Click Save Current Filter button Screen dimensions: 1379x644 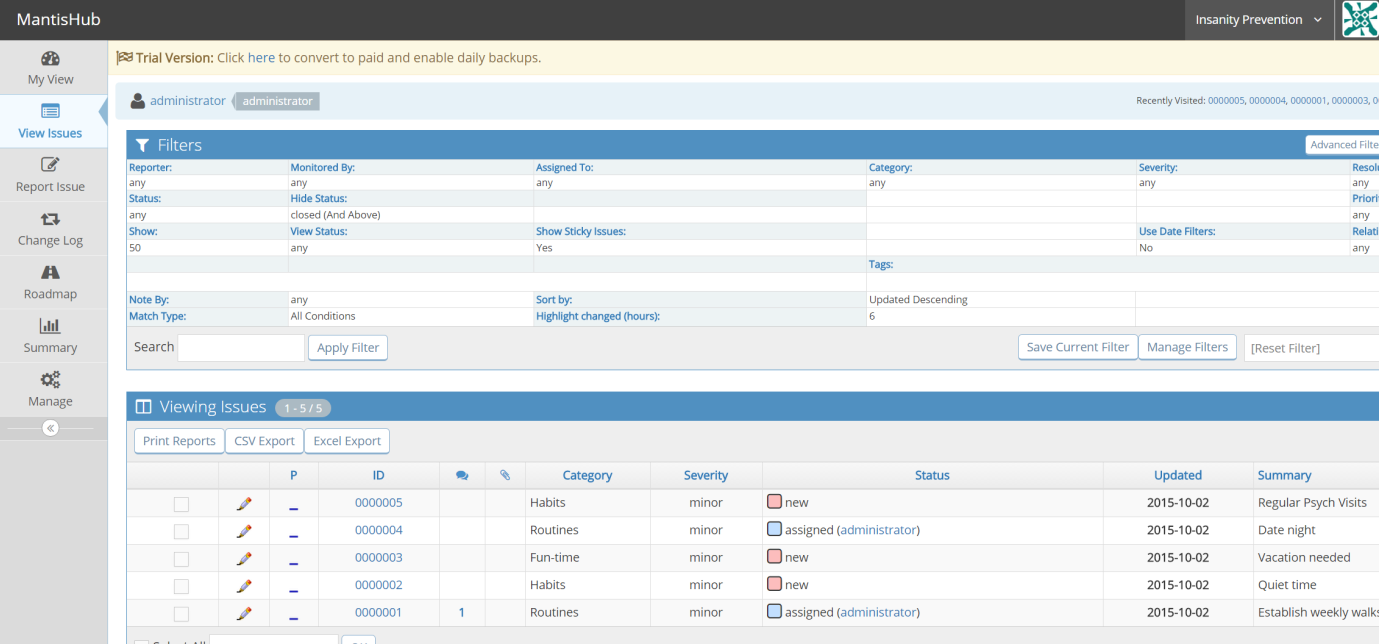tap(1078, 347)
